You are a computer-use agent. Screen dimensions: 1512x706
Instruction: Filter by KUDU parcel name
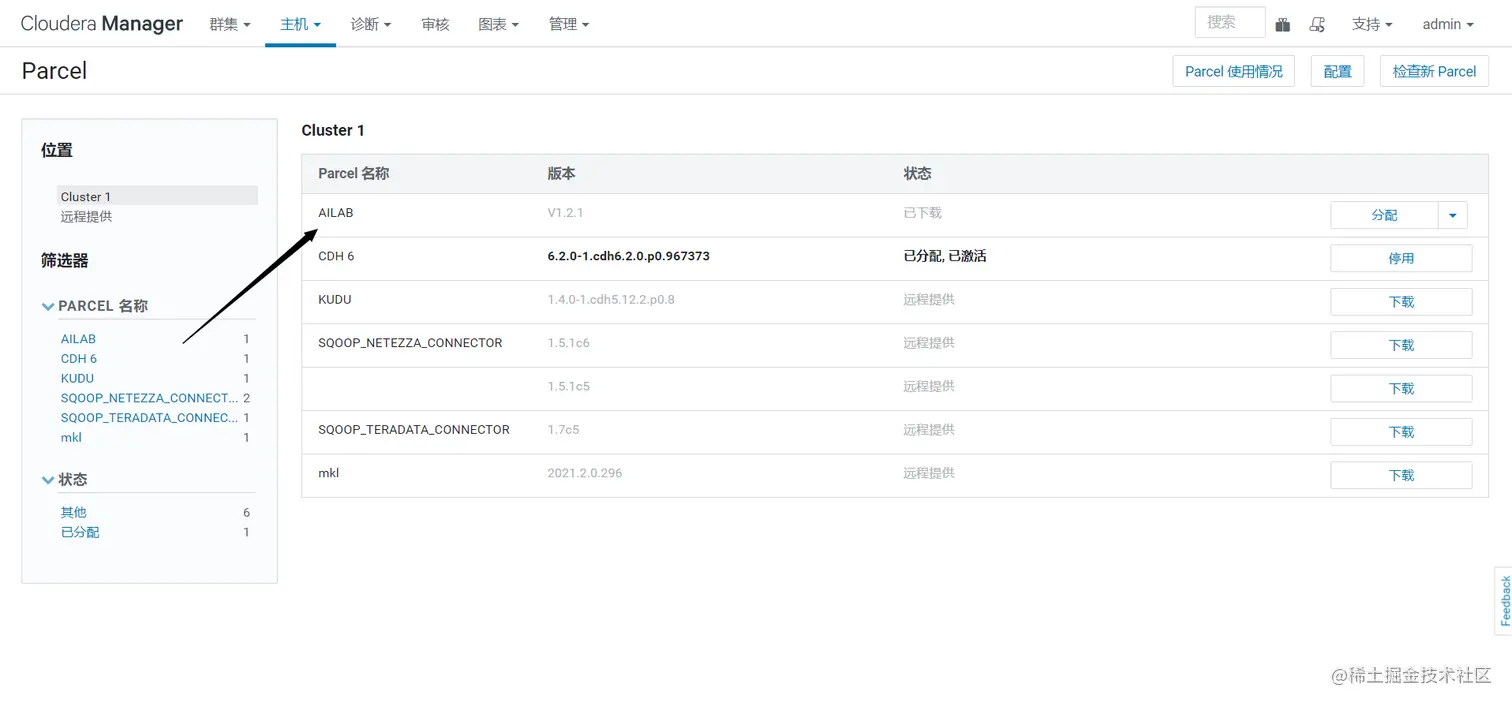77,378
